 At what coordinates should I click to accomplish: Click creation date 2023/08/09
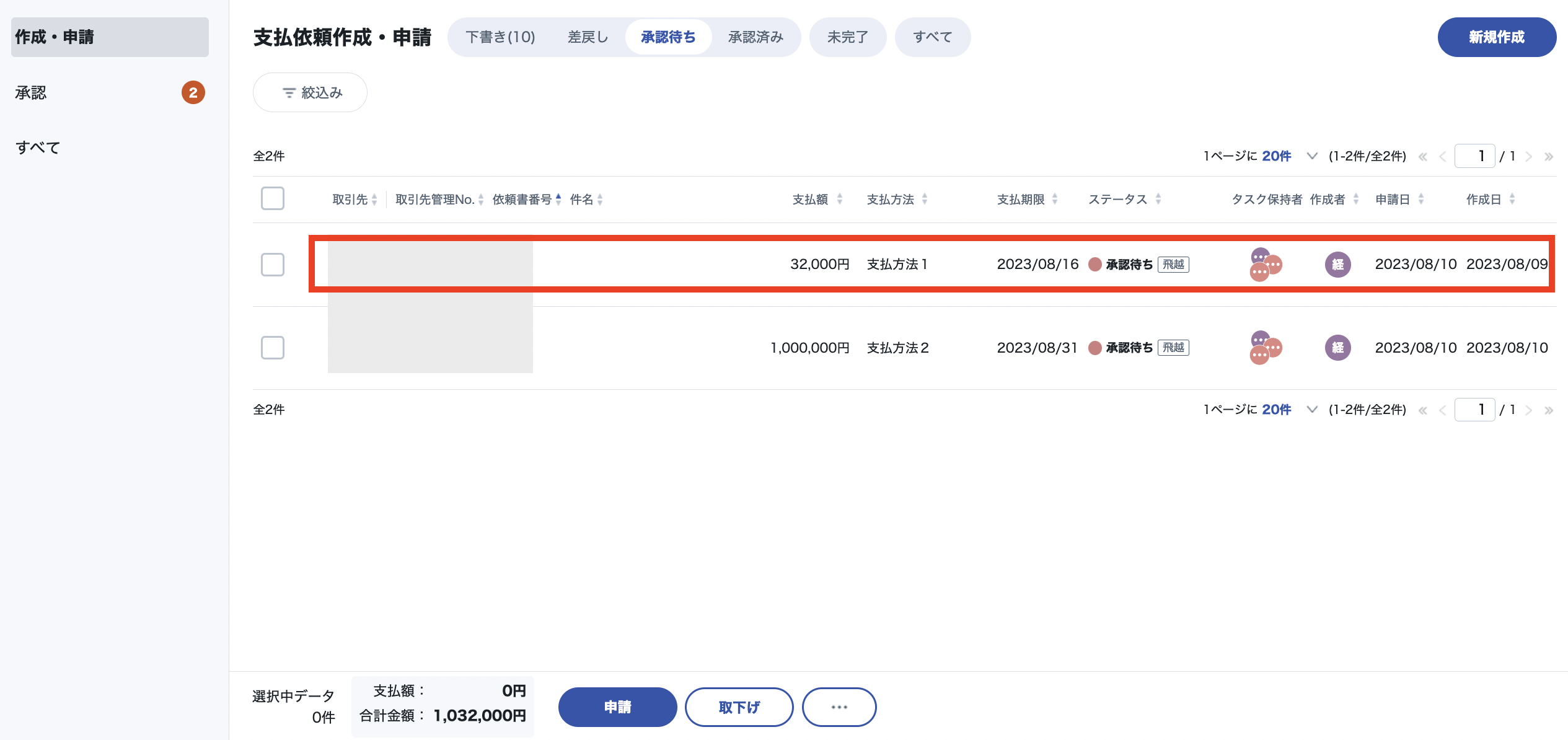[1507, 265]
